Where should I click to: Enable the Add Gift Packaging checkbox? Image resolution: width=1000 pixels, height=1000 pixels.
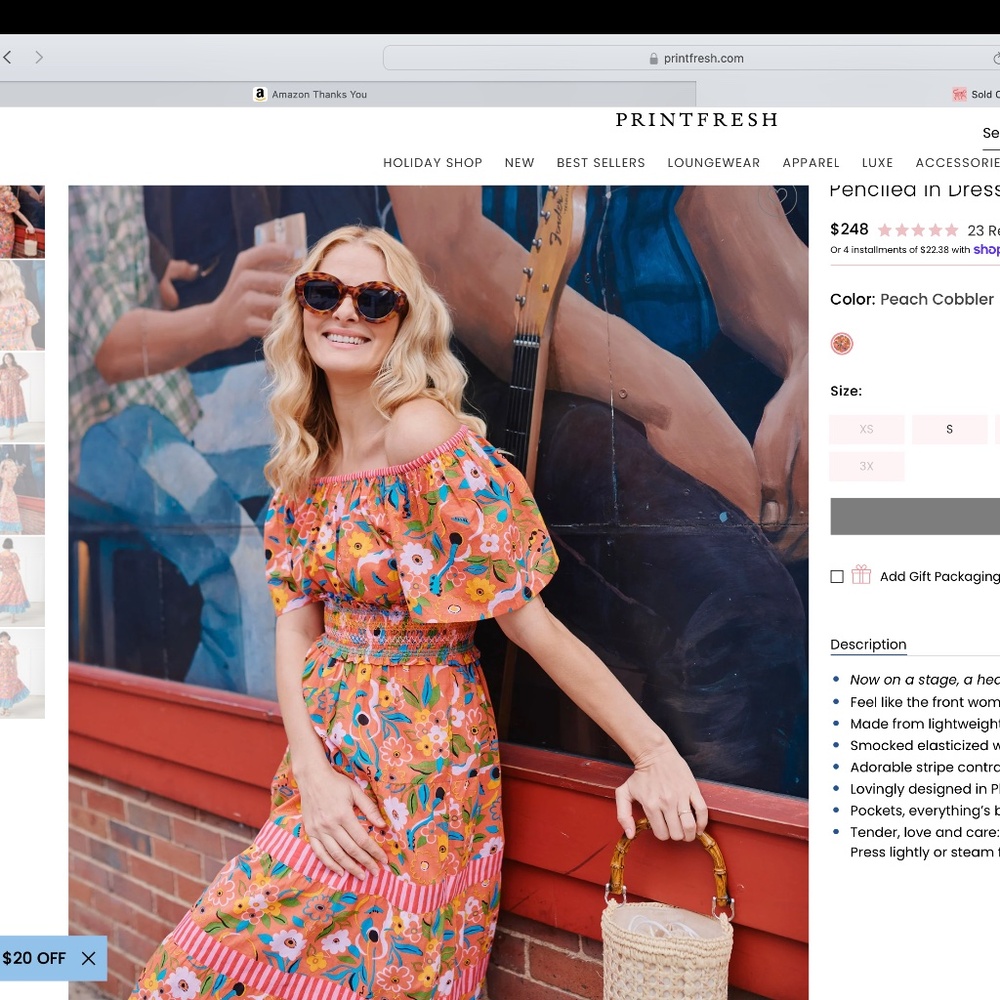tap(836, 576)
